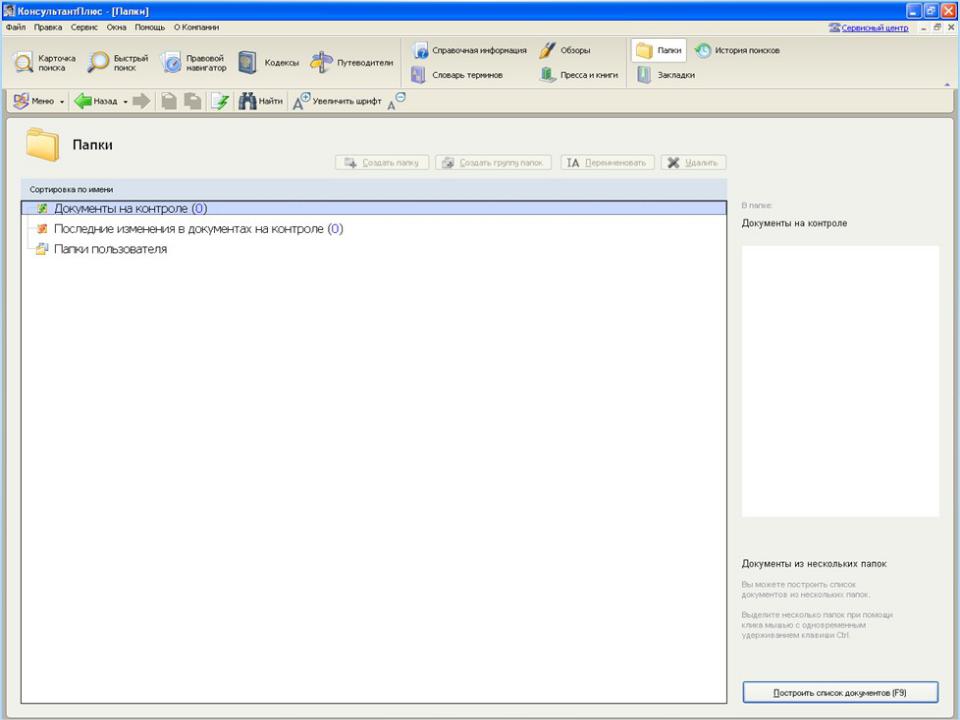This screenshot has width=960, height=720.
Task: Open the Окна menu
Action: click(116, 27)
